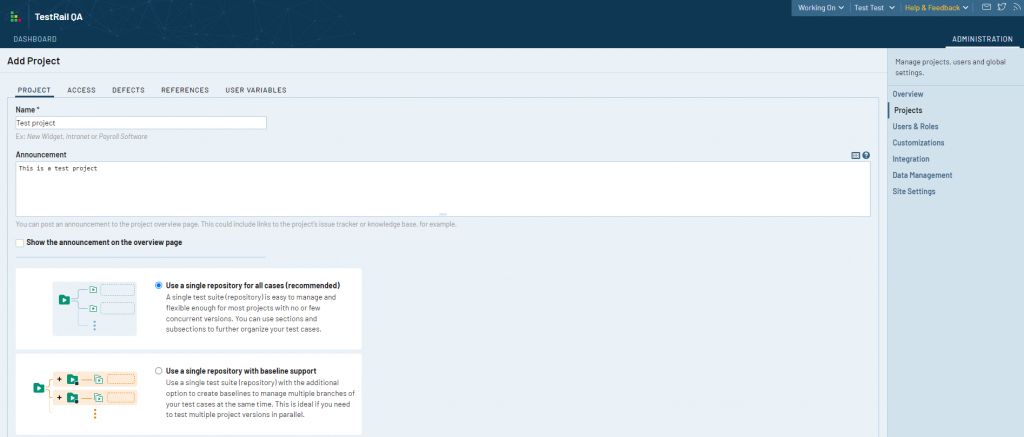Viewport: 1024px width, 437px height.
Task: Expand the Working On dropdown
Action: (820, 8)
